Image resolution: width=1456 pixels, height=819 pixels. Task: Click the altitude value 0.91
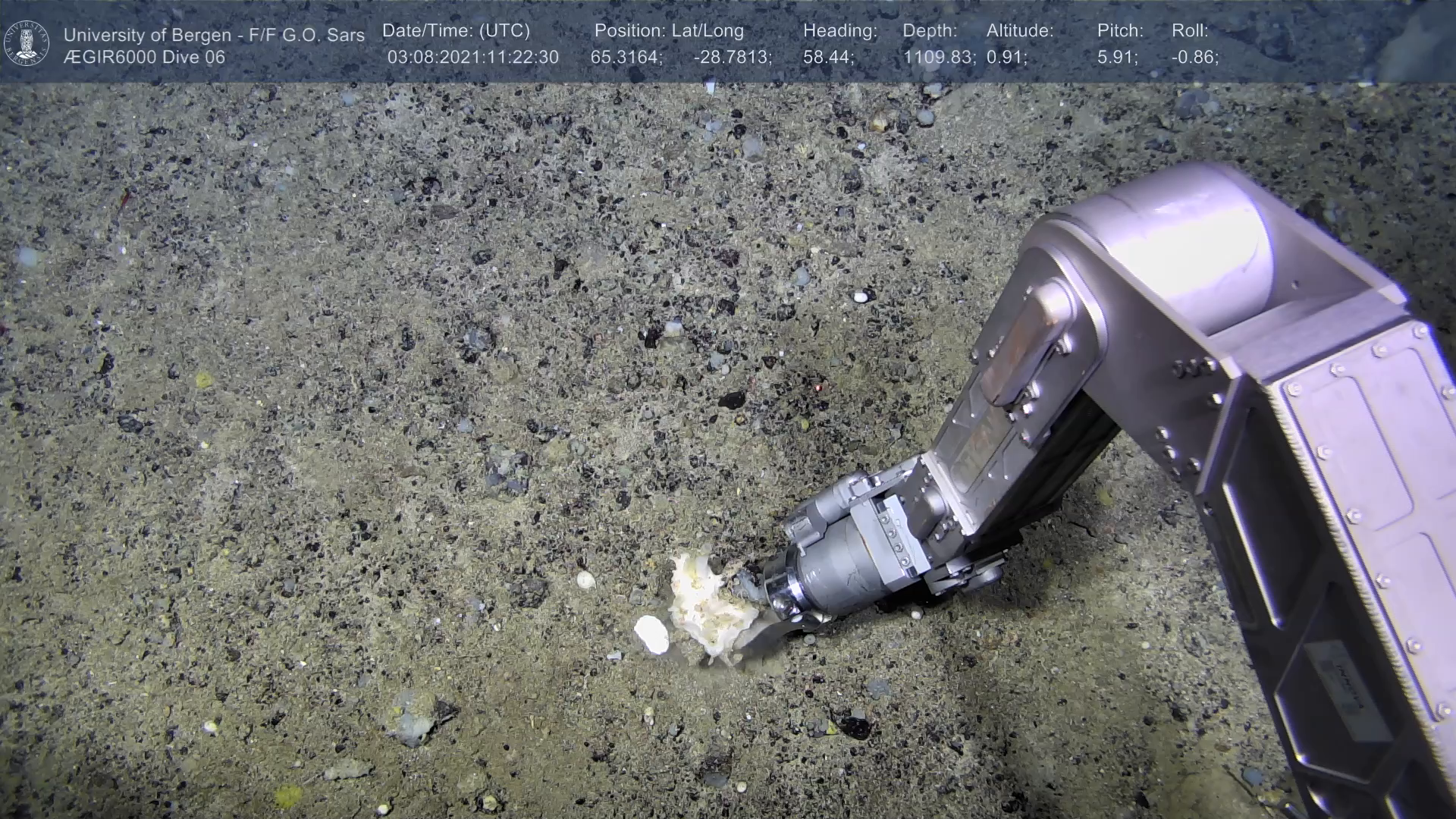click(1006, 58)
